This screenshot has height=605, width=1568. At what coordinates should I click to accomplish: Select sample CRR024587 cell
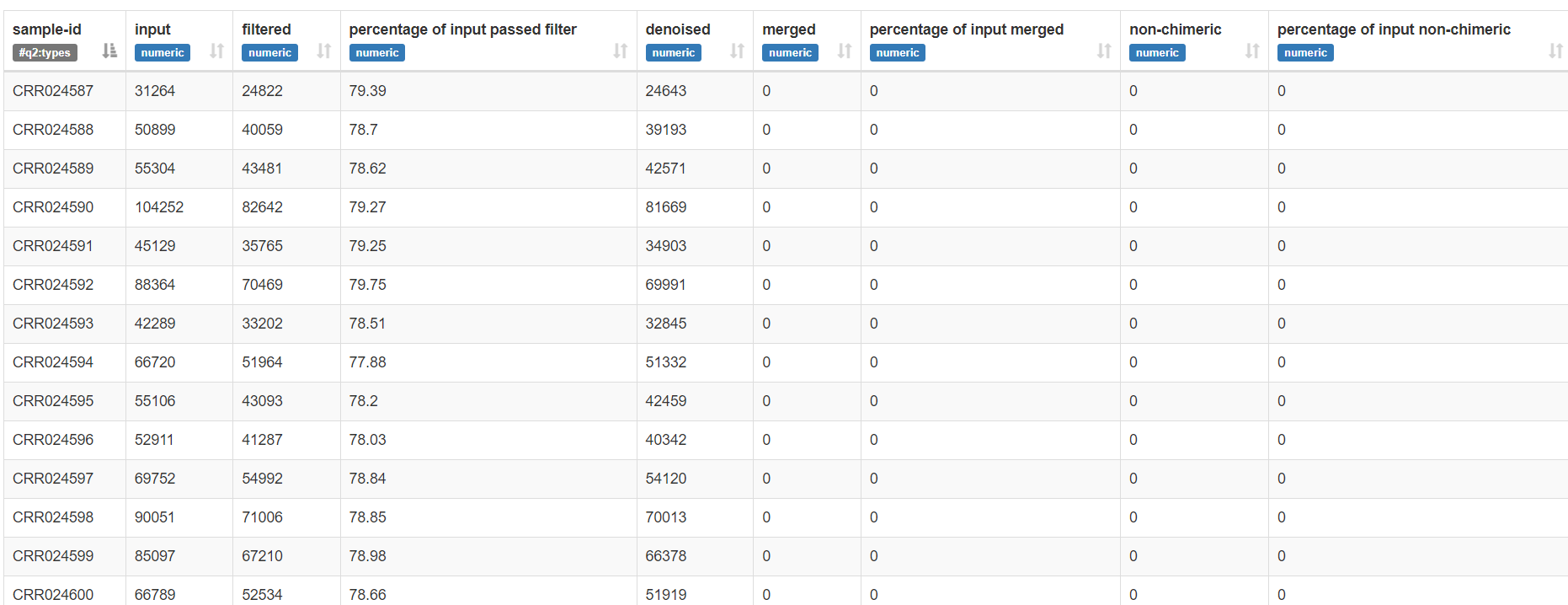tap(53, 91)
